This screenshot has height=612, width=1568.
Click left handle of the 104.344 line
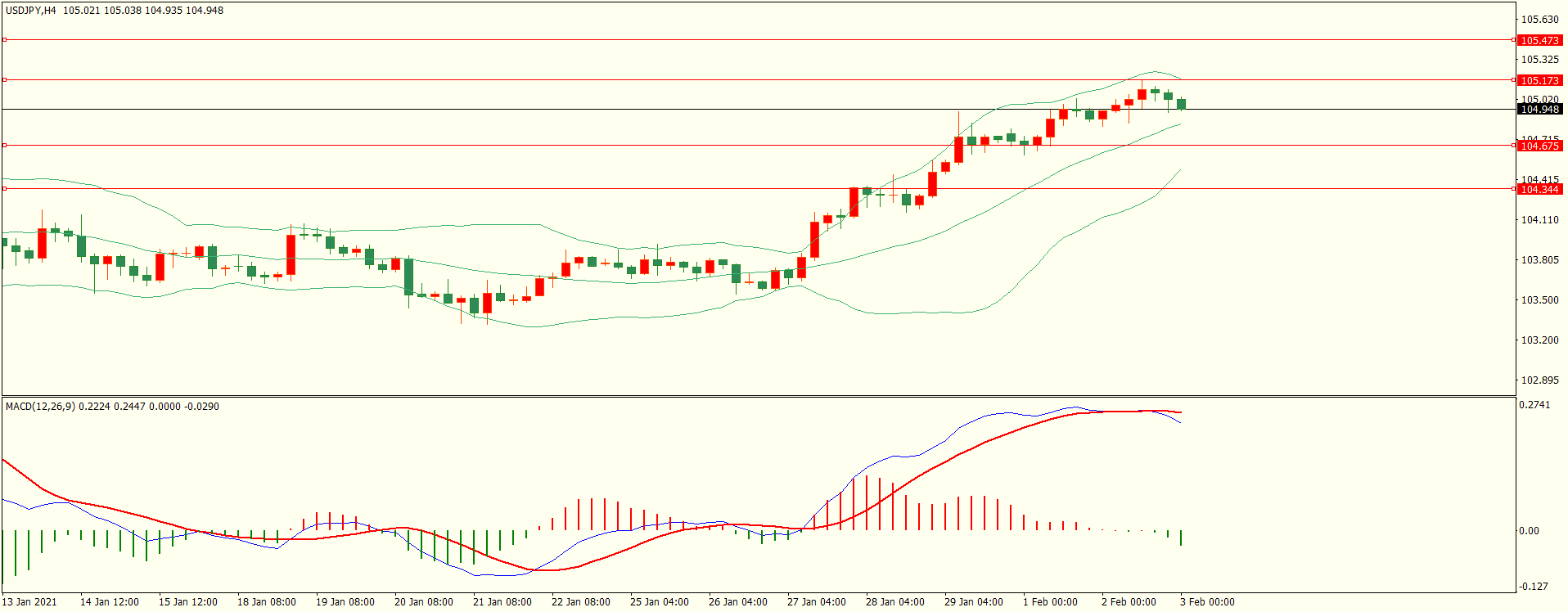(x=4, y=188)
